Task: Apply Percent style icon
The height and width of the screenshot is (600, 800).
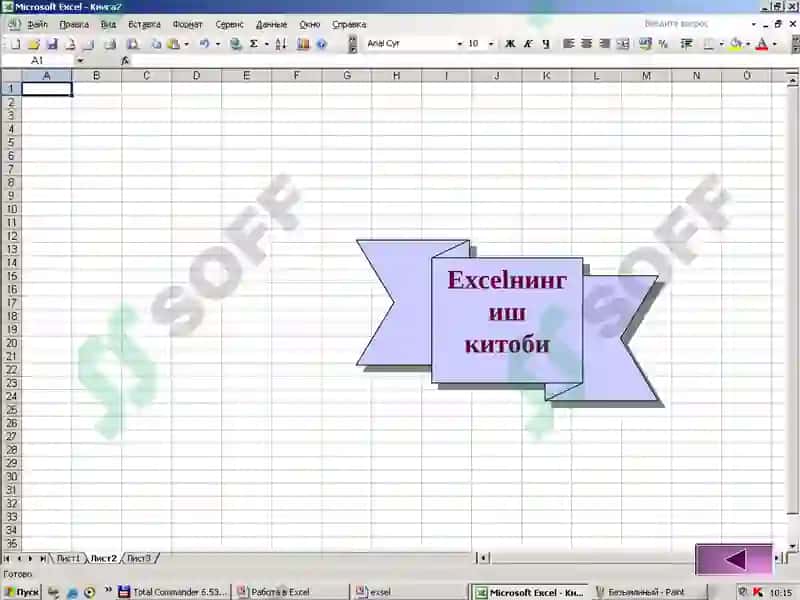Action: pos(663,44)
